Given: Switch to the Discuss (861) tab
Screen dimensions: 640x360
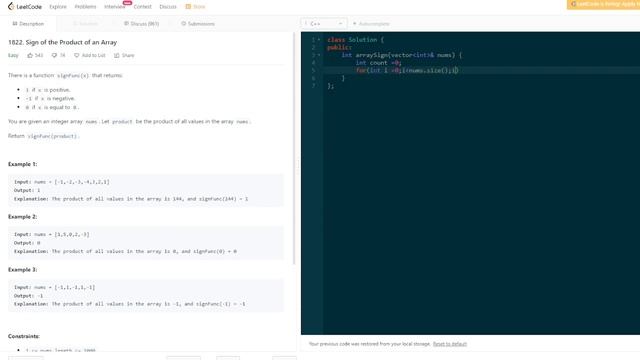Looking at the screenshot, I should tap(141, 24).
